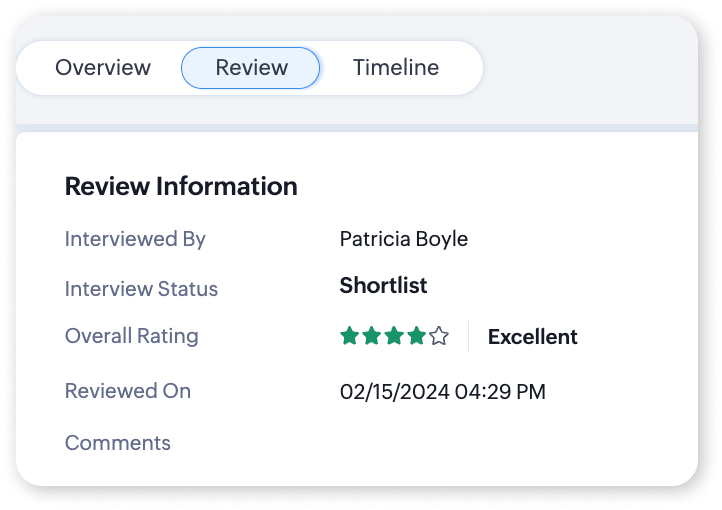722x510 pixels.
Task: Click the first green rating star
Action: point(349,336)
